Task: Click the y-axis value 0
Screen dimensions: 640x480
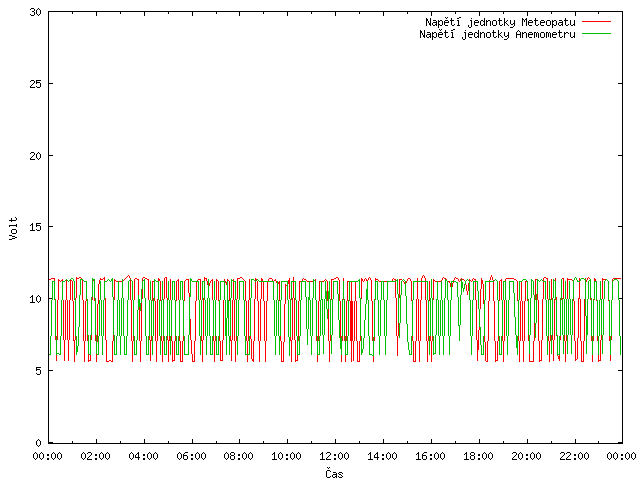Action: [39, 443]
